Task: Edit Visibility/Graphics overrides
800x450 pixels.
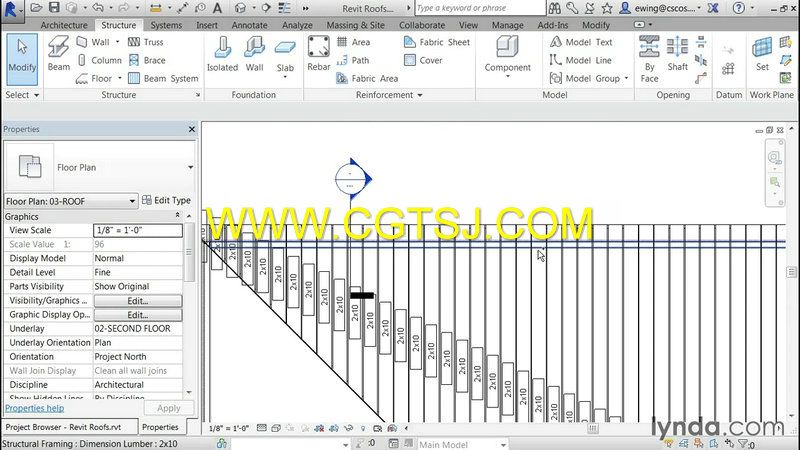Action: (138, 301)
